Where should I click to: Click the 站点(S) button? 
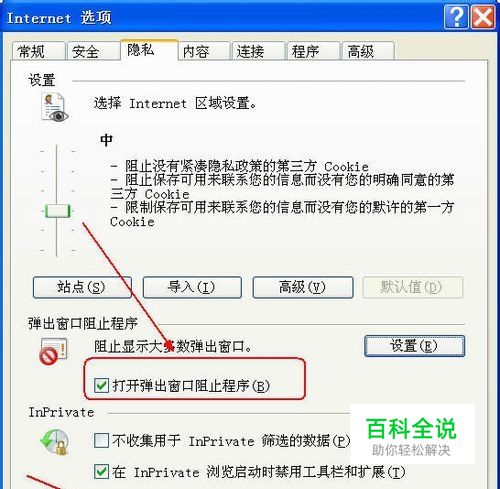[x=82, y=287]
